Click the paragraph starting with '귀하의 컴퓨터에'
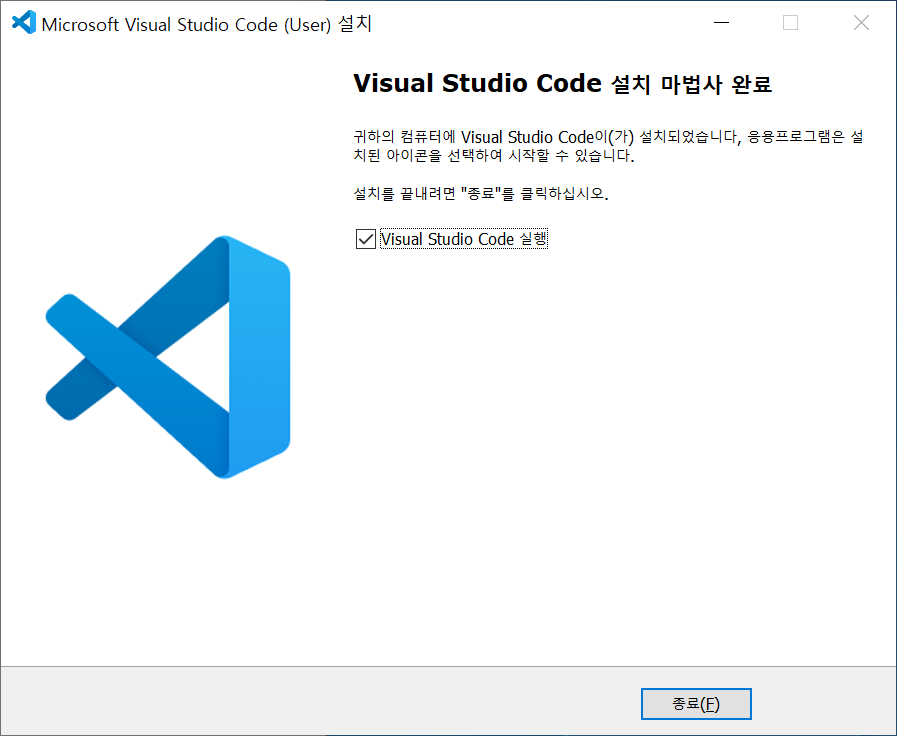Viewport: 897px width, 736px height. pos(608,146)
